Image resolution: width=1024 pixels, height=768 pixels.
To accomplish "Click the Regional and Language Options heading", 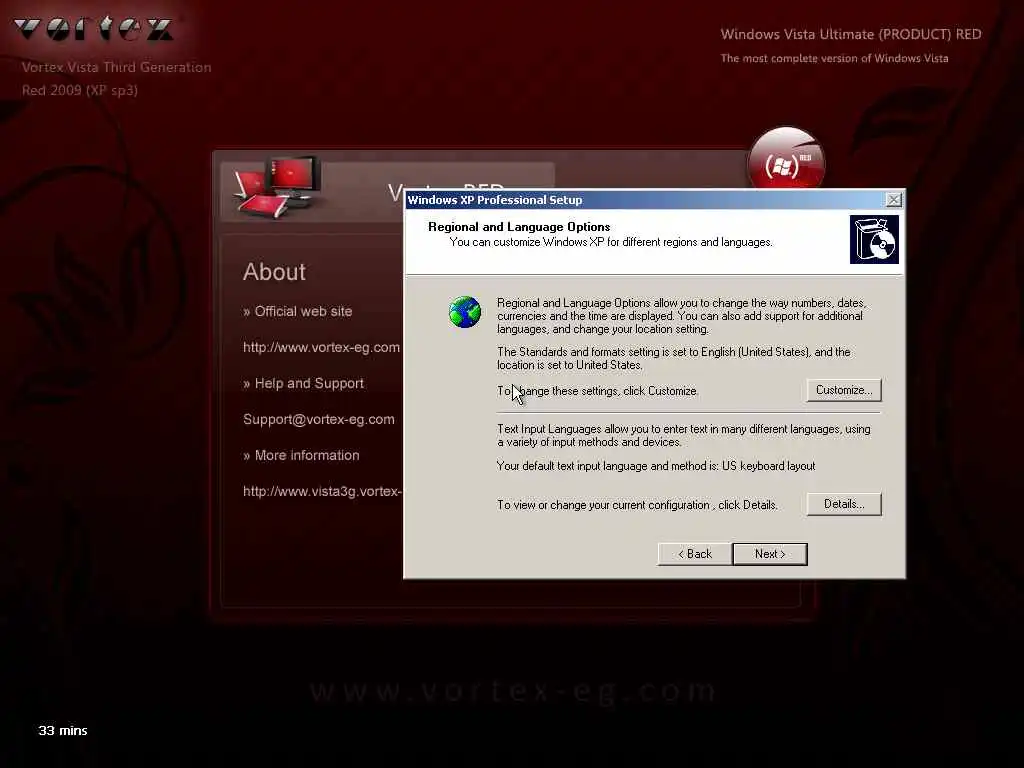I will 519,227.
